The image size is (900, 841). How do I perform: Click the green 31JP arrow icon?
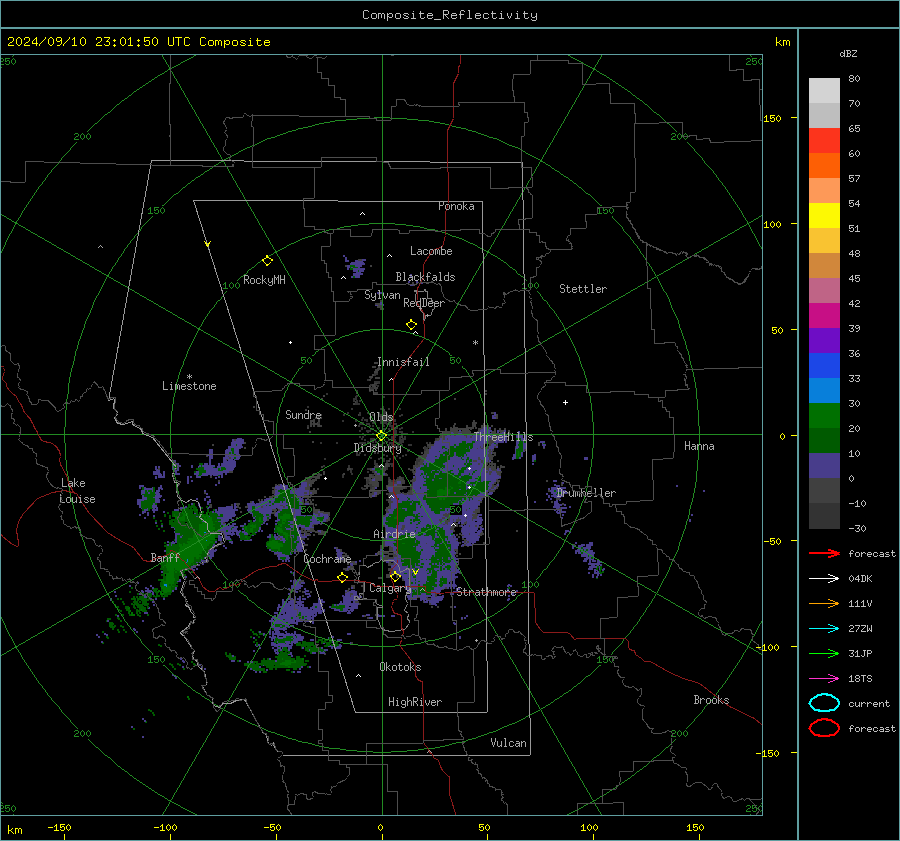(x=824, y=653)
